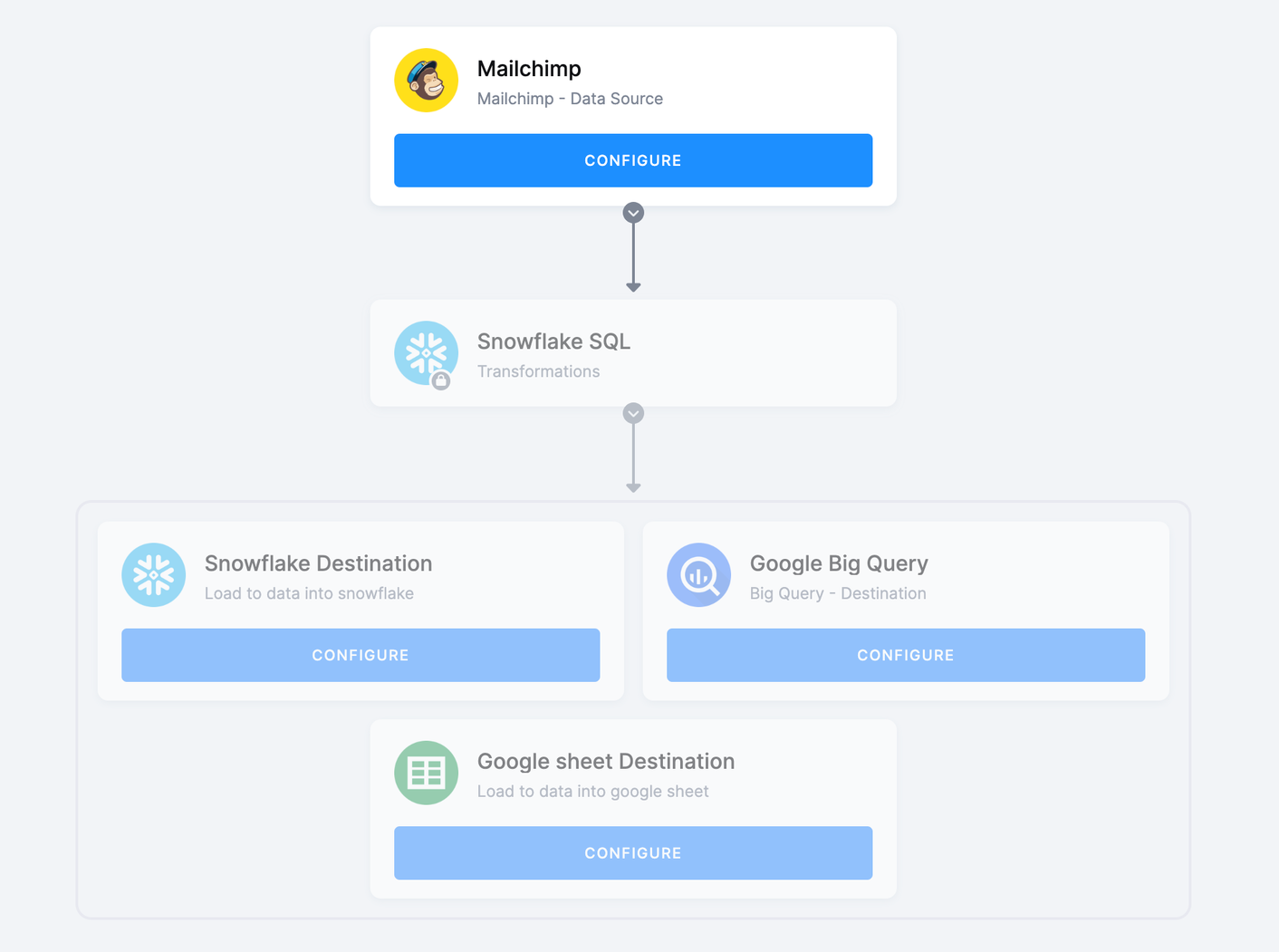Click the Mailchimp card title
The width and height of the screenshot is (1279, 952).
pos(529,69)
